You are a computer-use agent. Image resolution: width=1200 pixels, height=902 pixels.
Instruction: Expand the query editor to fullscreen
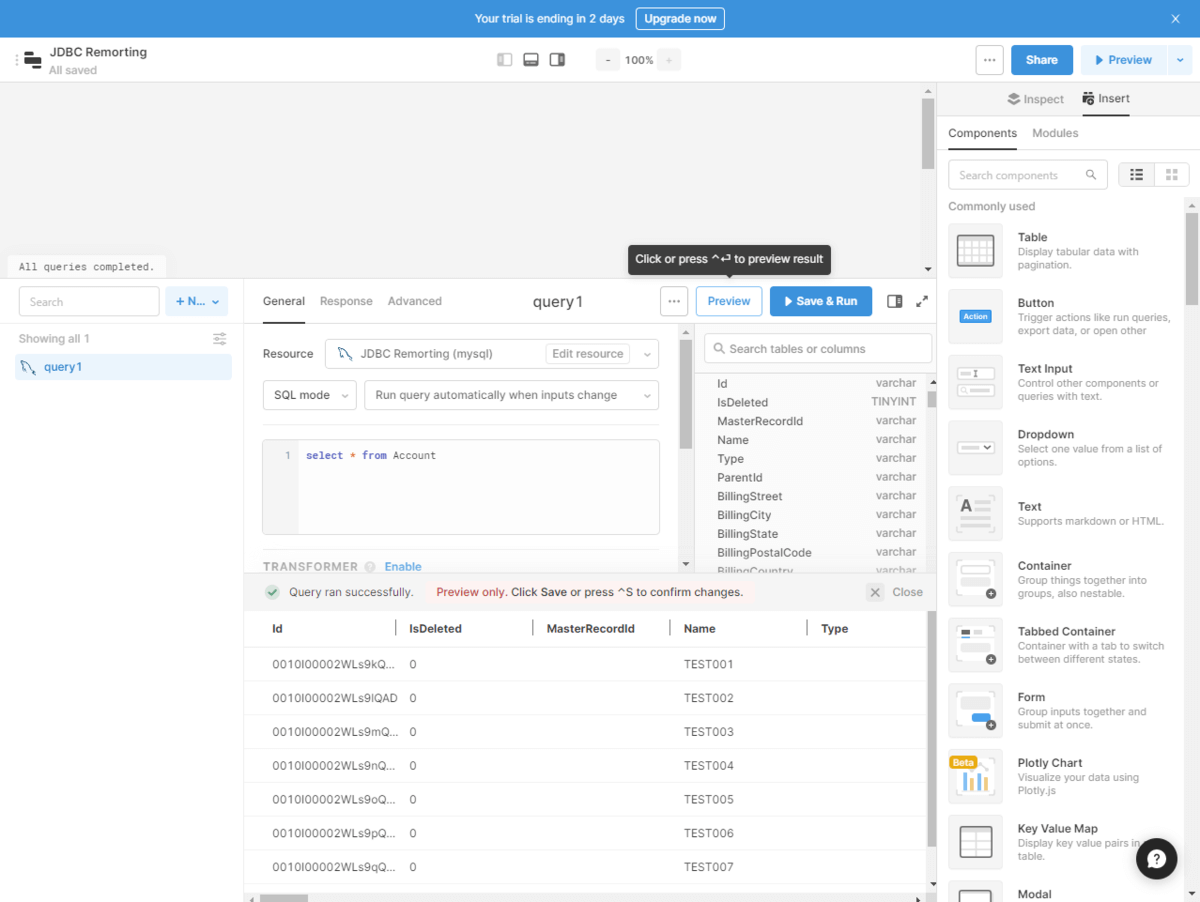click(x=922, y=301)
